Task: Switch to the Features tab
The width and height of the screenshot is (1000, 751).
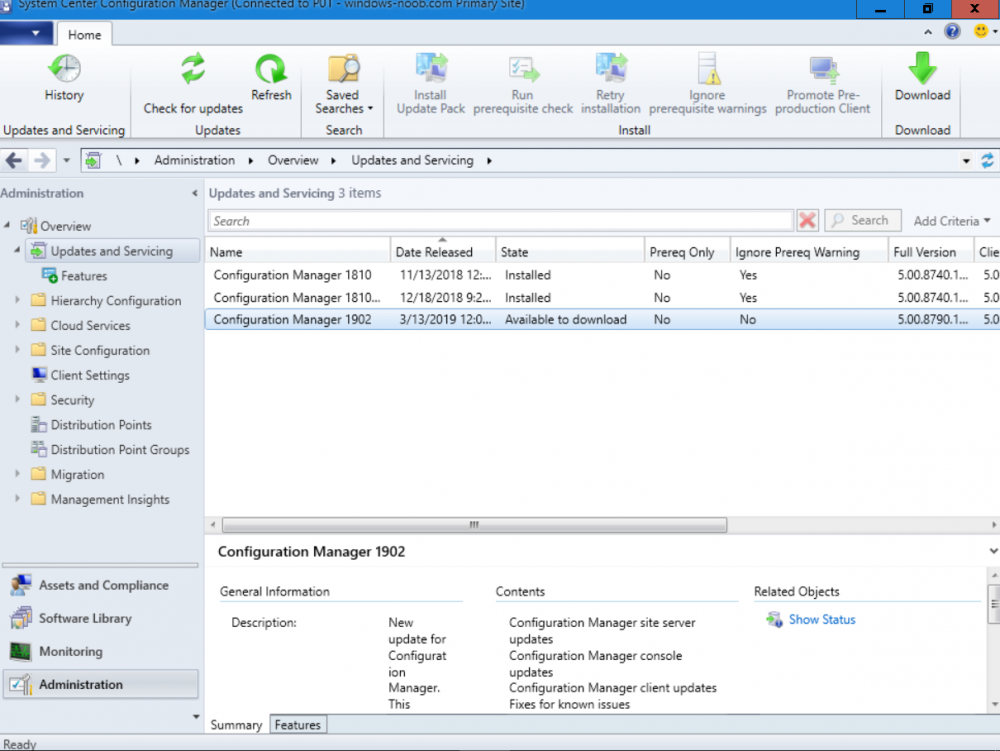Action: [x=298, y=725]
